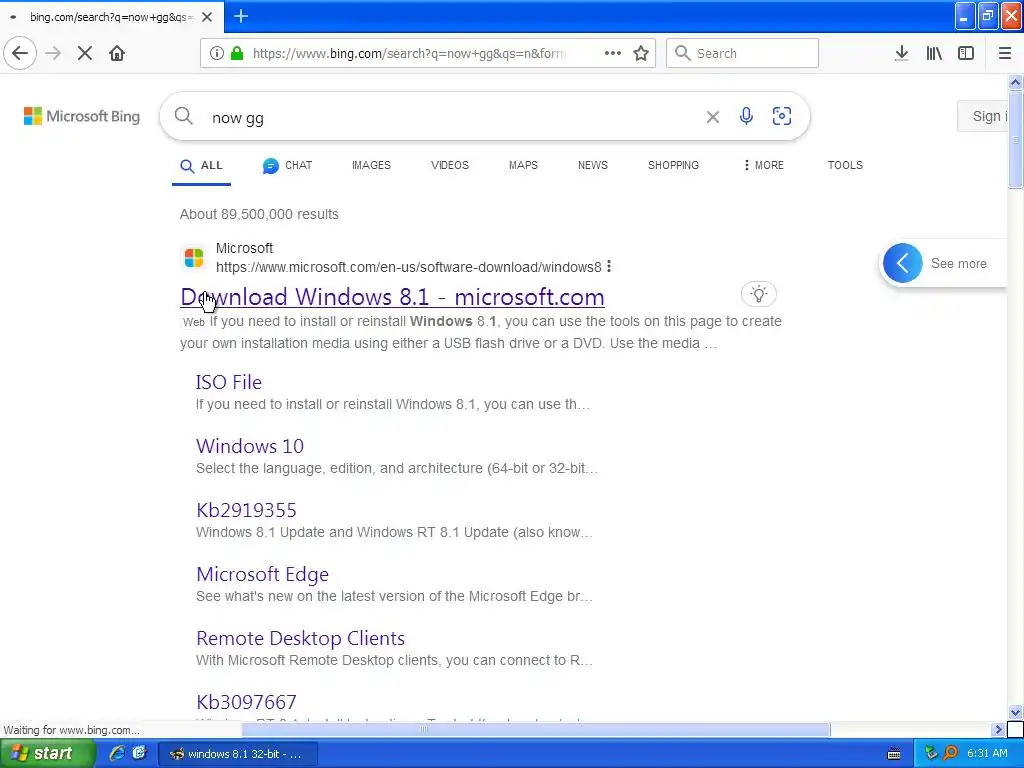
Task: Open the ISO File sublink
Action: pos(229,382)
